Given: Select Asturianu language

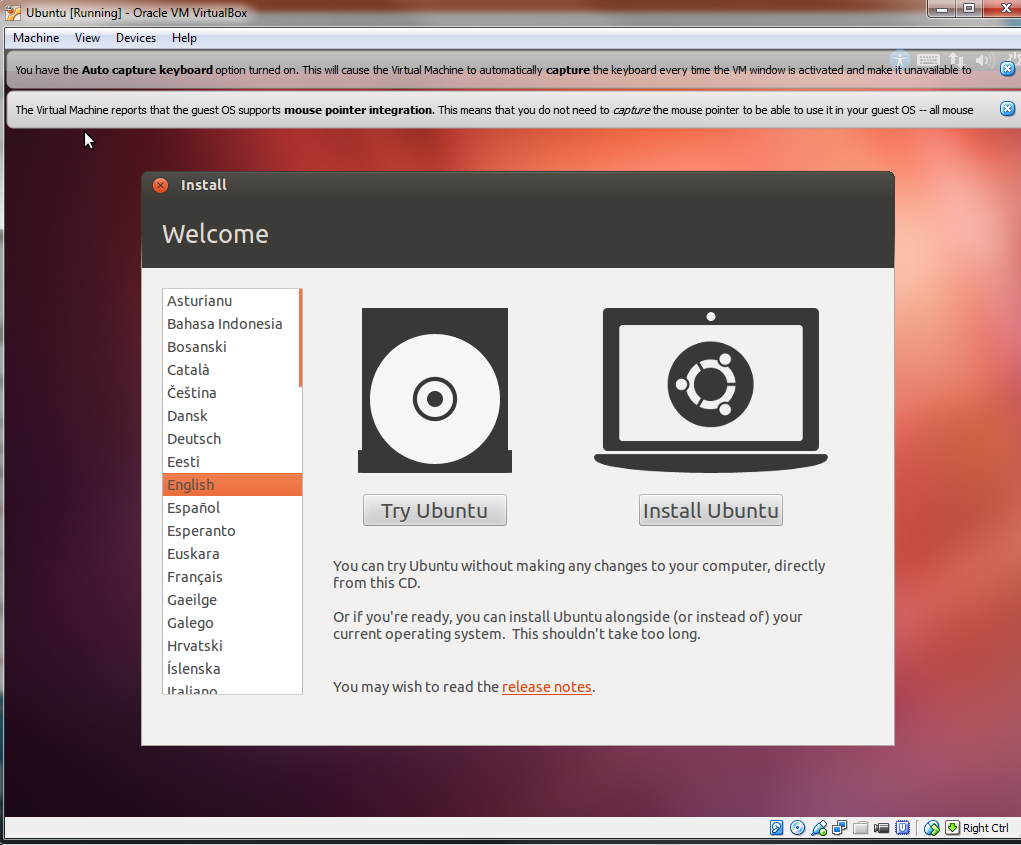Looking at the screenshot, I should point(231,301).
